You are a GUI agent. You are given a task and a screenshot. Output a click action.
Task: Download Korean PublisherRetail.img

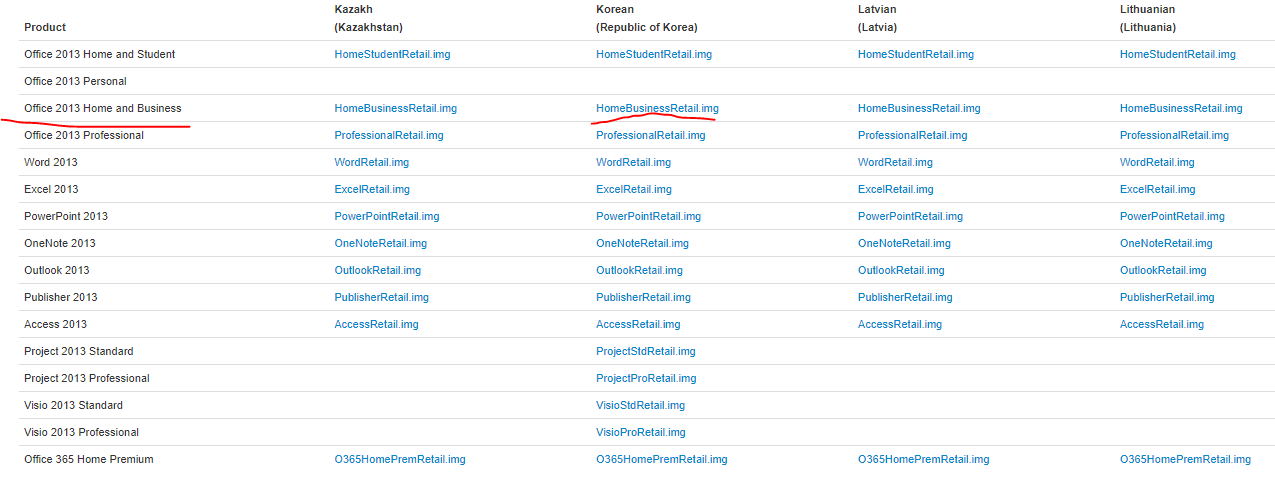point(644,297)
